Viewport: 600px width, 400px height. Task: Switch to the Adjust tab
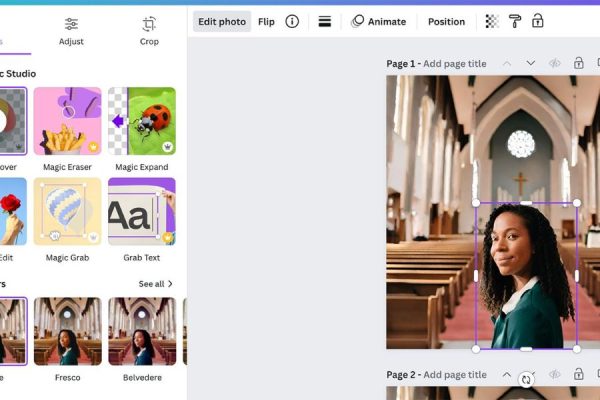[71, 31]
